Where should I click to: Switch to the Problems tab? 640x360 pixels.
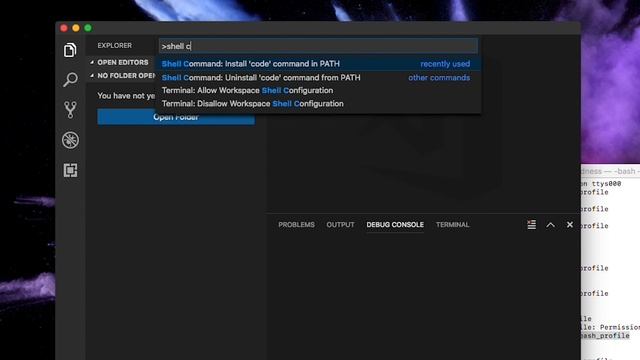(x=296, y=225)
